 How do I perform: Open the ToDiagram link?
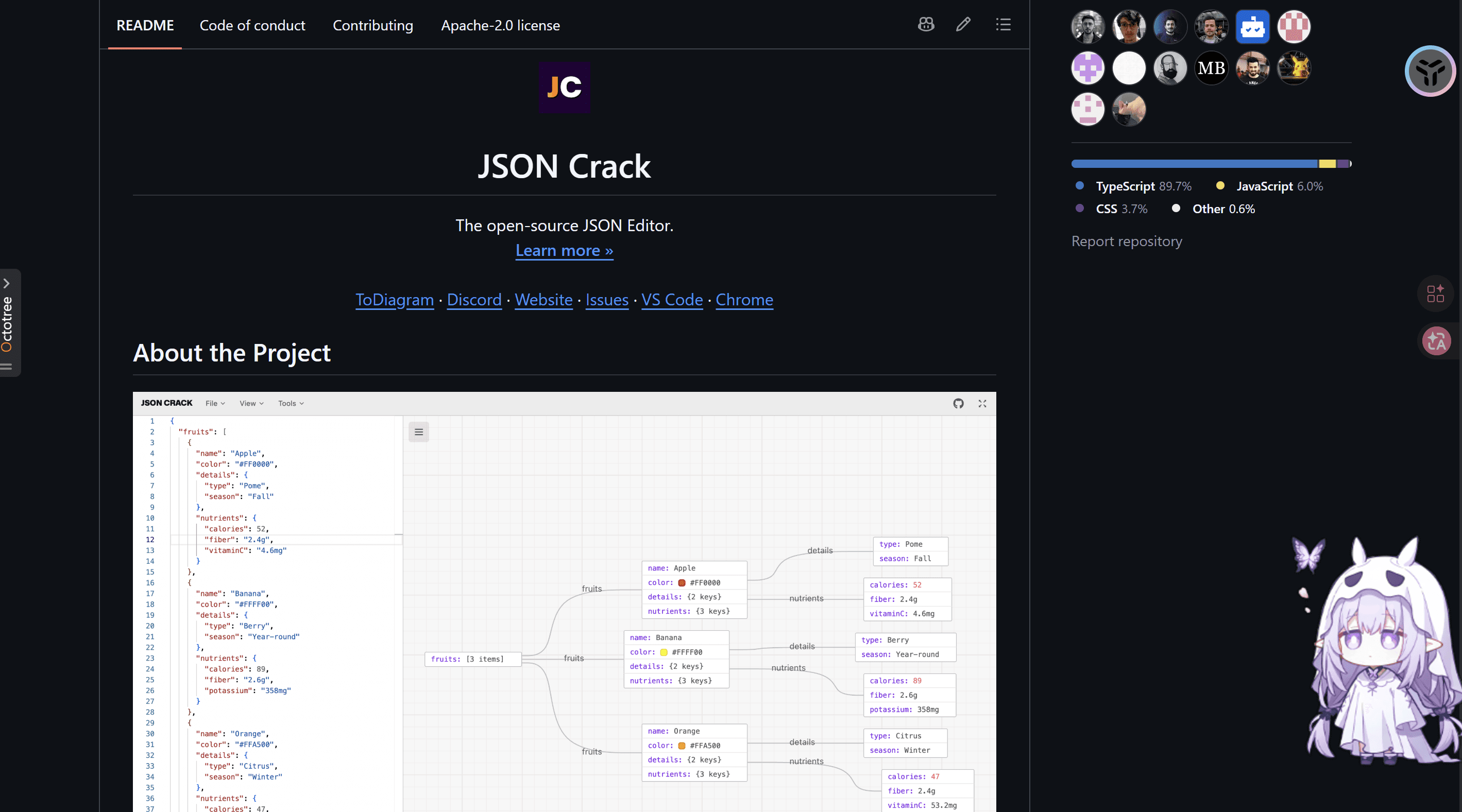tap(395, 300)
